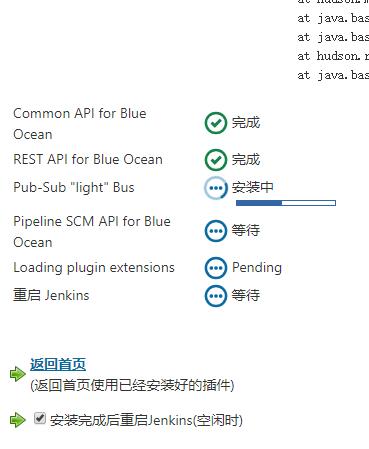
Task: Click the 重启 Jenkins row label
Action: click(51, 295)
